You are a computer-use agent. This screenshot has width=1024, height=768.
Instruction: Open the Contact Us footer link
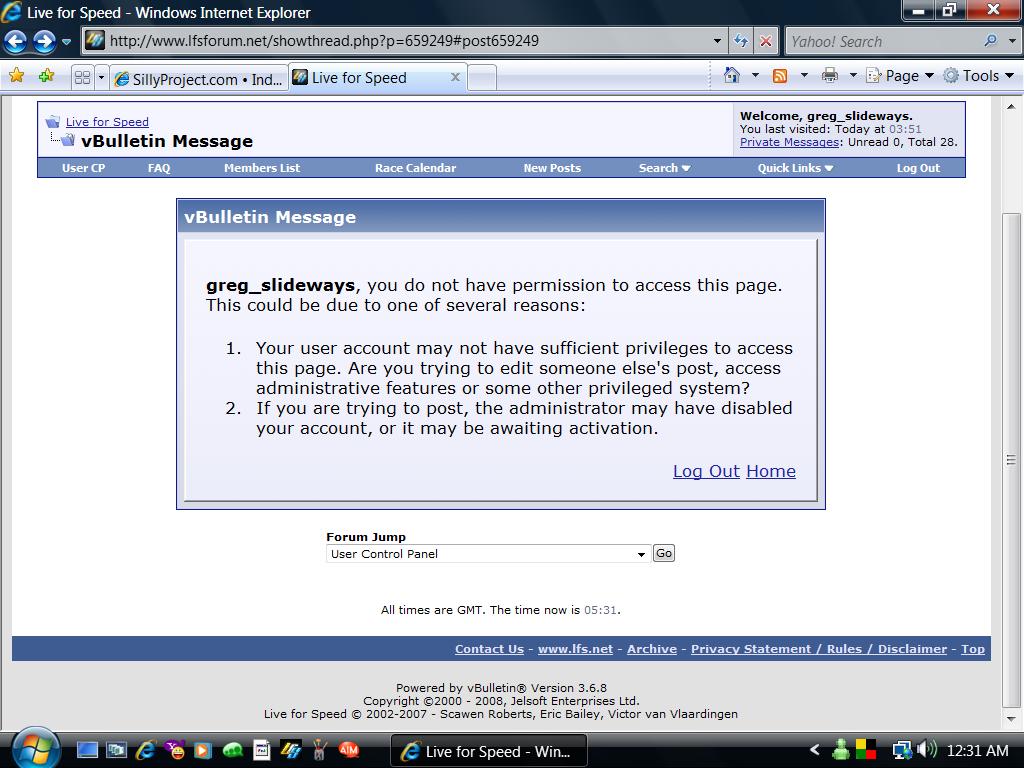[489, 648]
